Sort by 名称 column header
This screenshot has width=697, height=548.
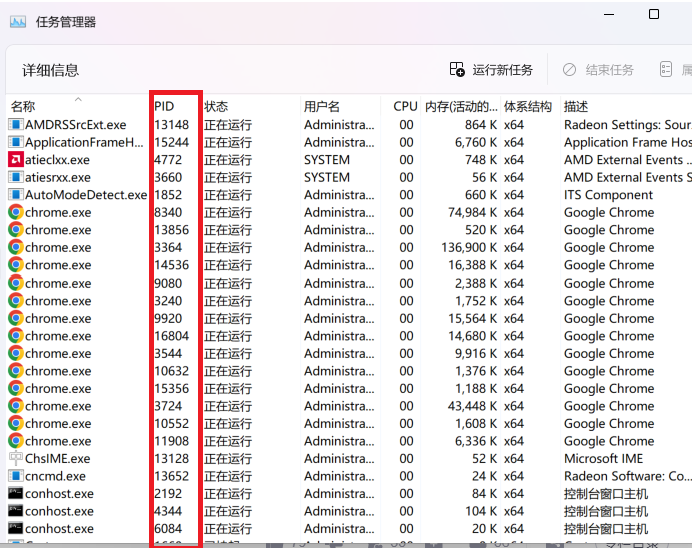click(23, 106)
